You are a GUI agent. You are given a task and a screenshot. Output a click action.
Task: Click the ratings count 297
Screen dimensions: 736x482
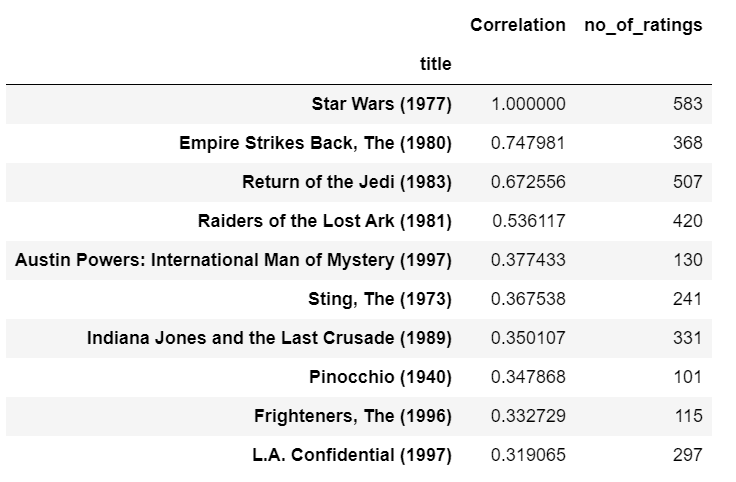(x=688, y=455)
